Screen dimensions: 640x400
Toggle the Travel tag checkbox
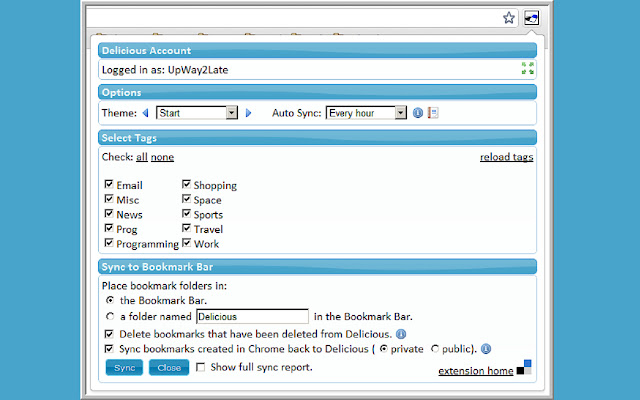point(187,228)
